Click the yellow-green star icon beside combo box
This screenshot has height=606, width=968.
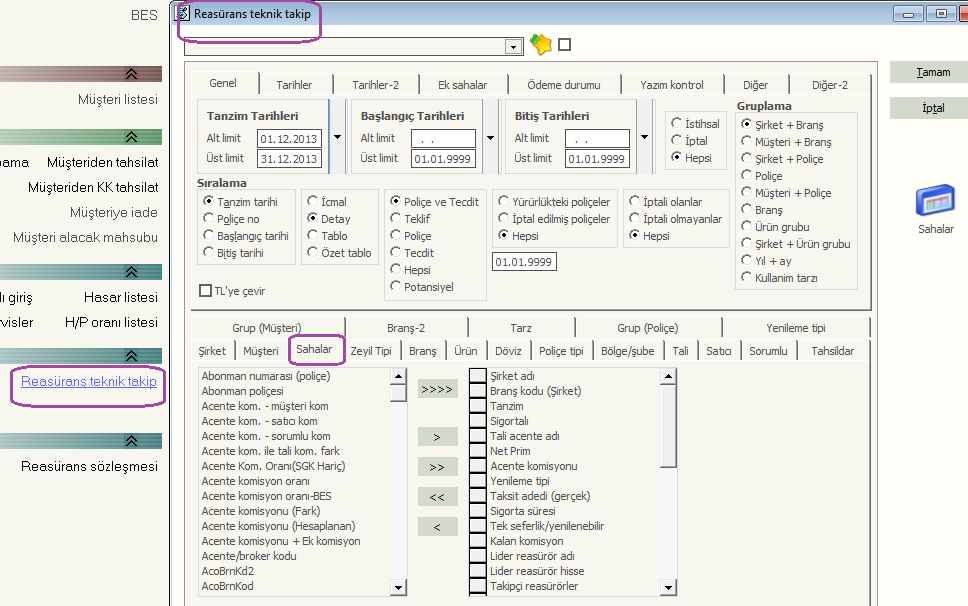pos(541,45)
